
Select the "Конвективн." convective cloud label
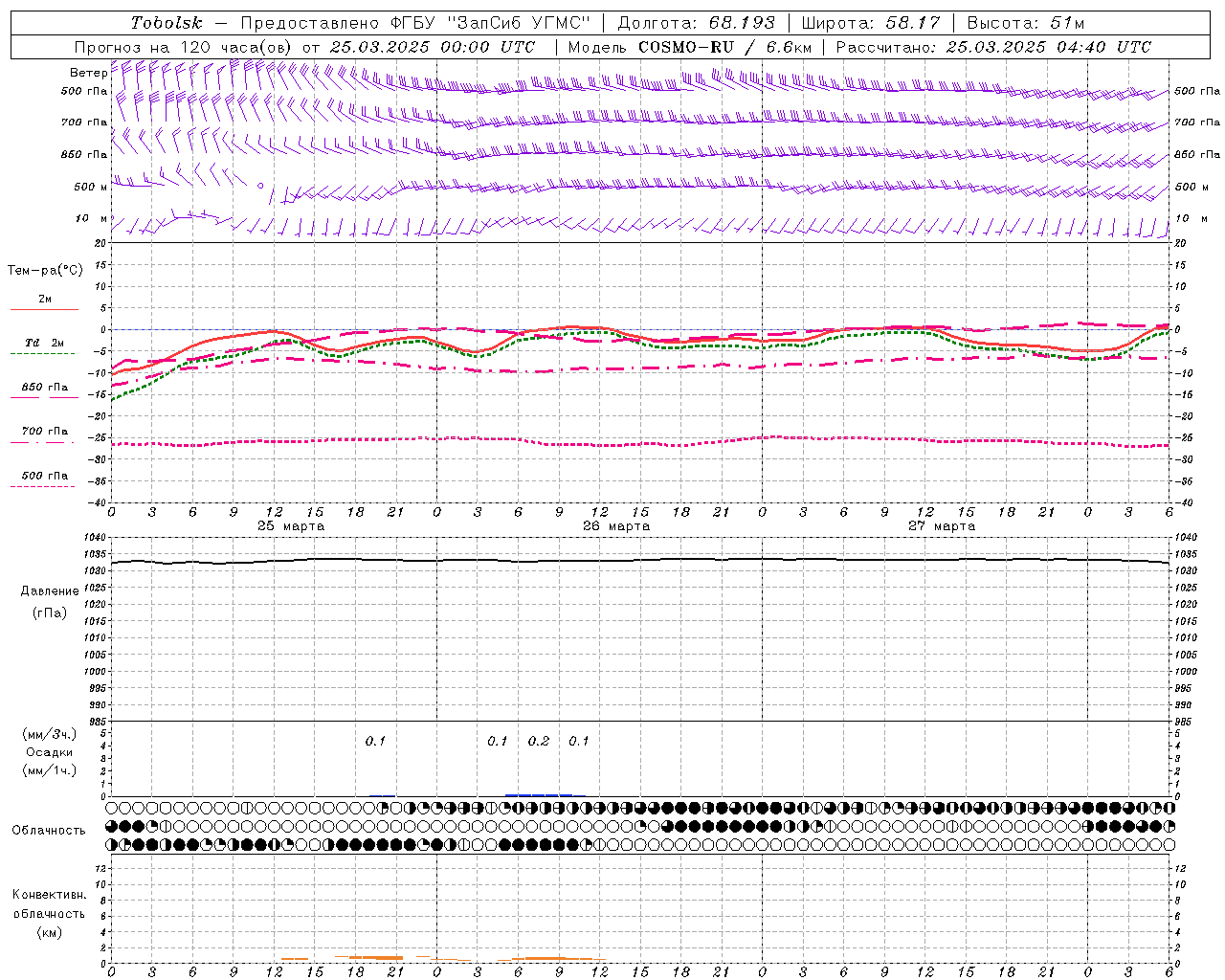tap(50, 895)
